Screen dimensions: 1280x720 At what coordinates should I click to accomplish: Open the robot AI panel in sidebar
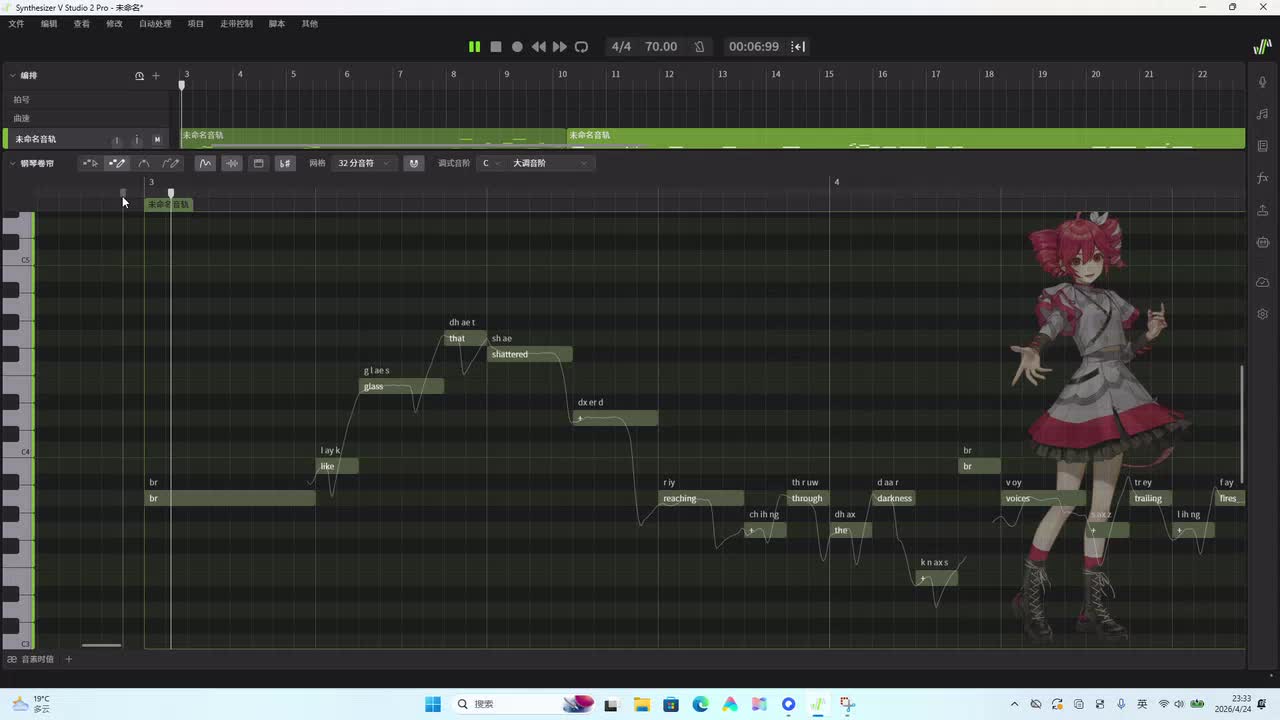(1263, 242)
